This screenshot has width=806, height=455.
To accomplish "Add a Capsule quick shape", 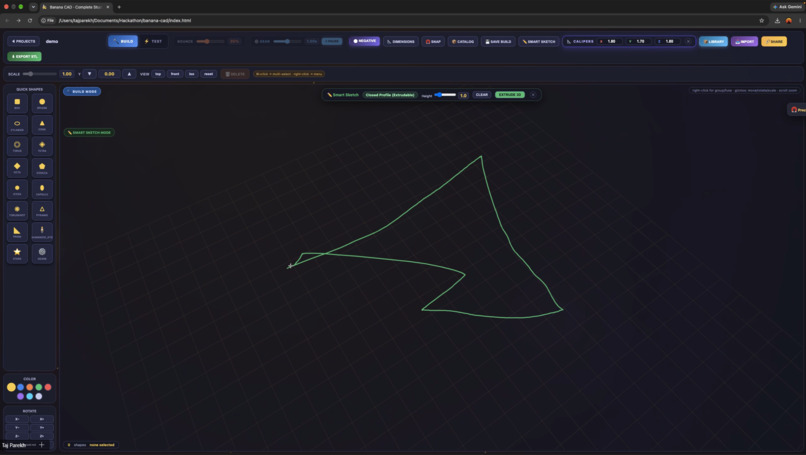I will 42,190.
